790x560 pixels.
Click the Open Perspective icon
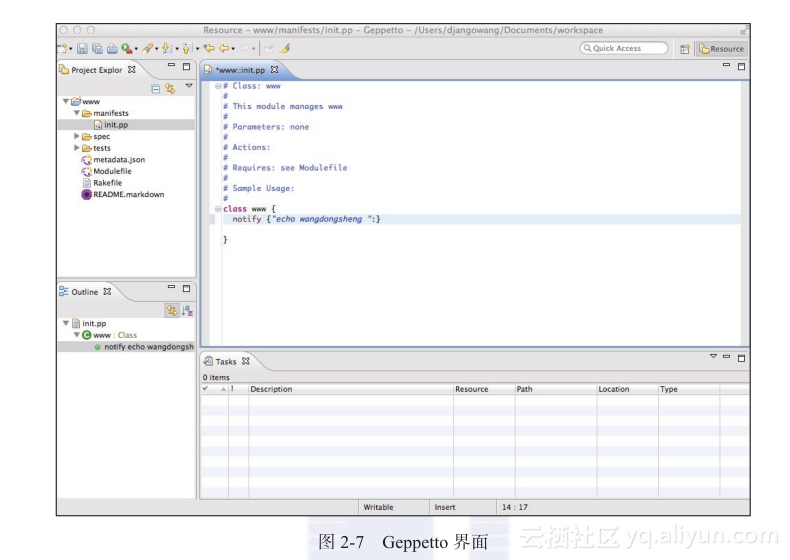[x=684, y=49]
